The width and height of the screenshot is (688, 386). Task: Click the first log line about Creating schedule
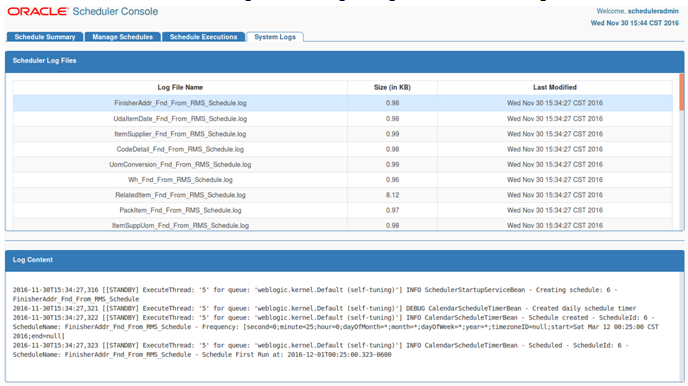(x=315, y=294)
